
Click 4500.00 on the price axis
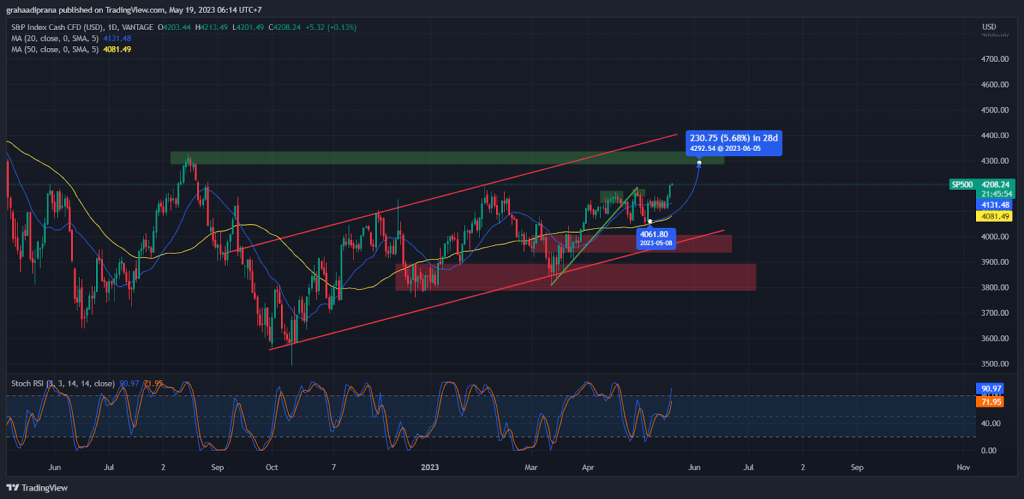click(x=995, y=110)
